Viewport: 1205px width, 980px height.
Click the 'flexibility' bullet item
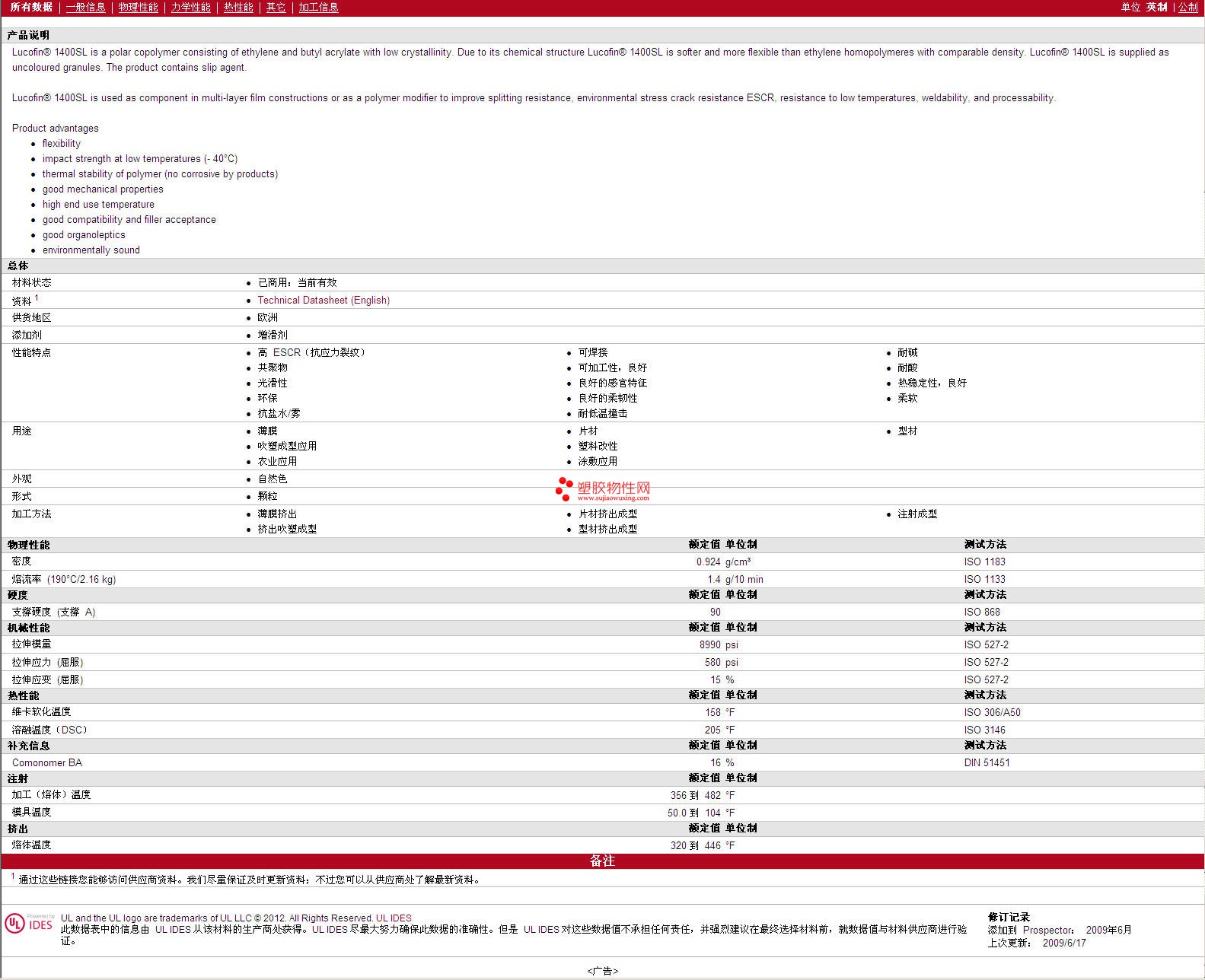point(62,143)
